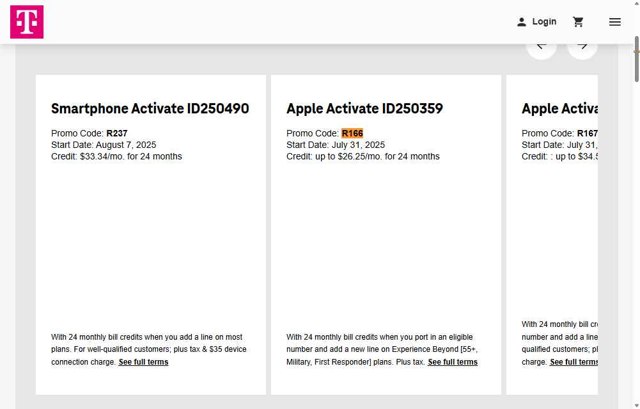Click the Login link
Image resolution: width=640 pixels, height=409 pixels.
click(544, 22)
